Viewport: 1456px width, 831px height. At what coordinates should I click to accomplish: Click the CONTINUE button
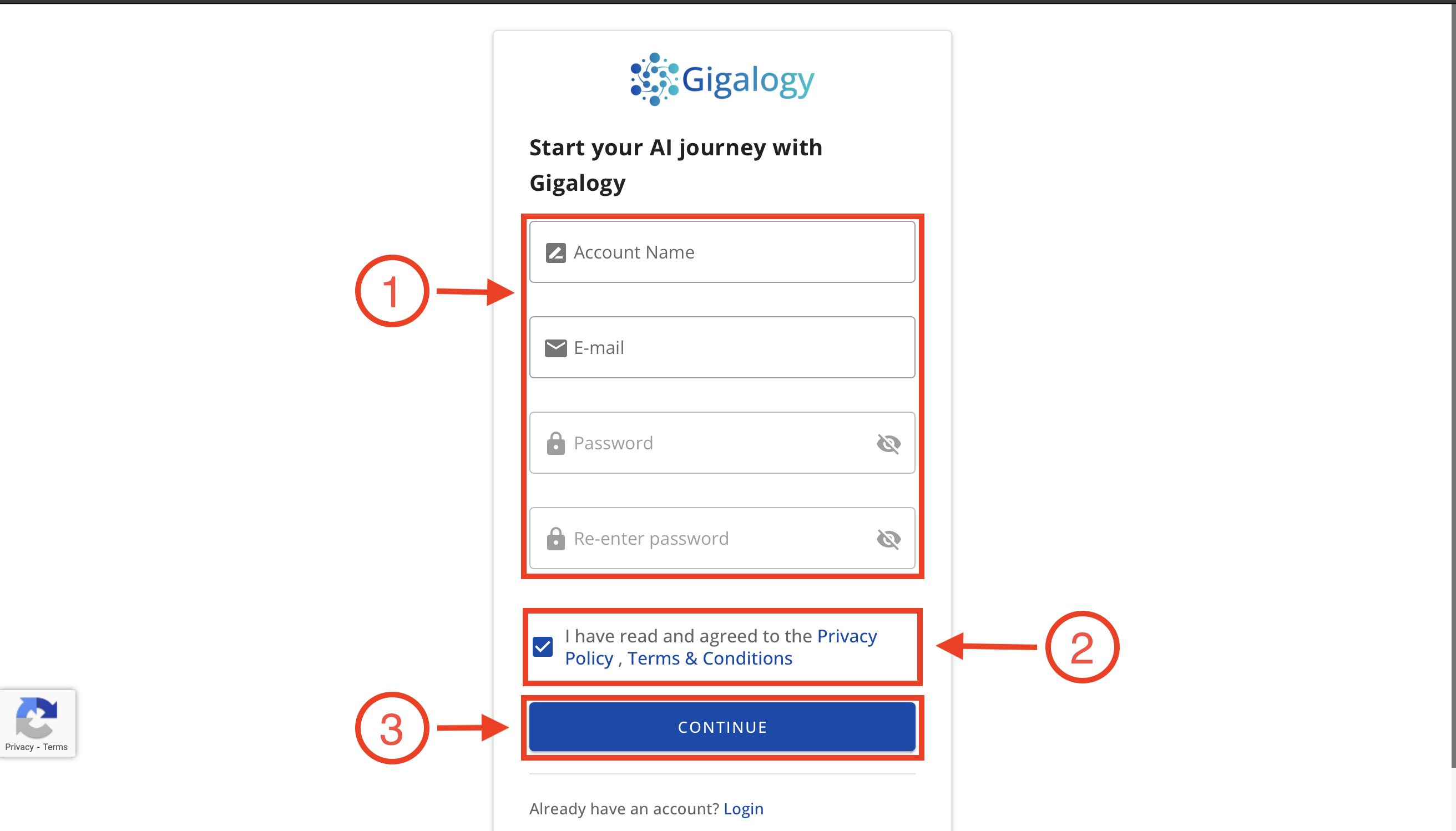click(723, 727)
